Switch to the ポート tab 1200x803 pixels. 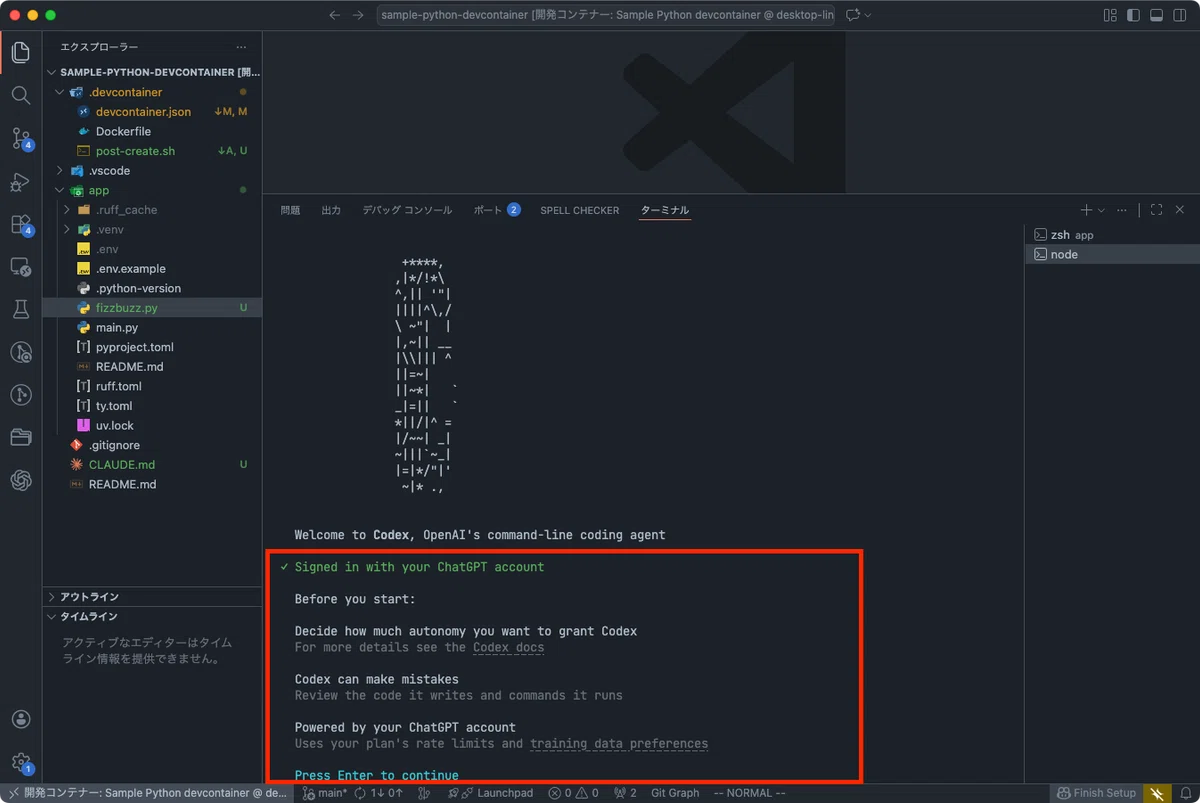tap(496, 210)
